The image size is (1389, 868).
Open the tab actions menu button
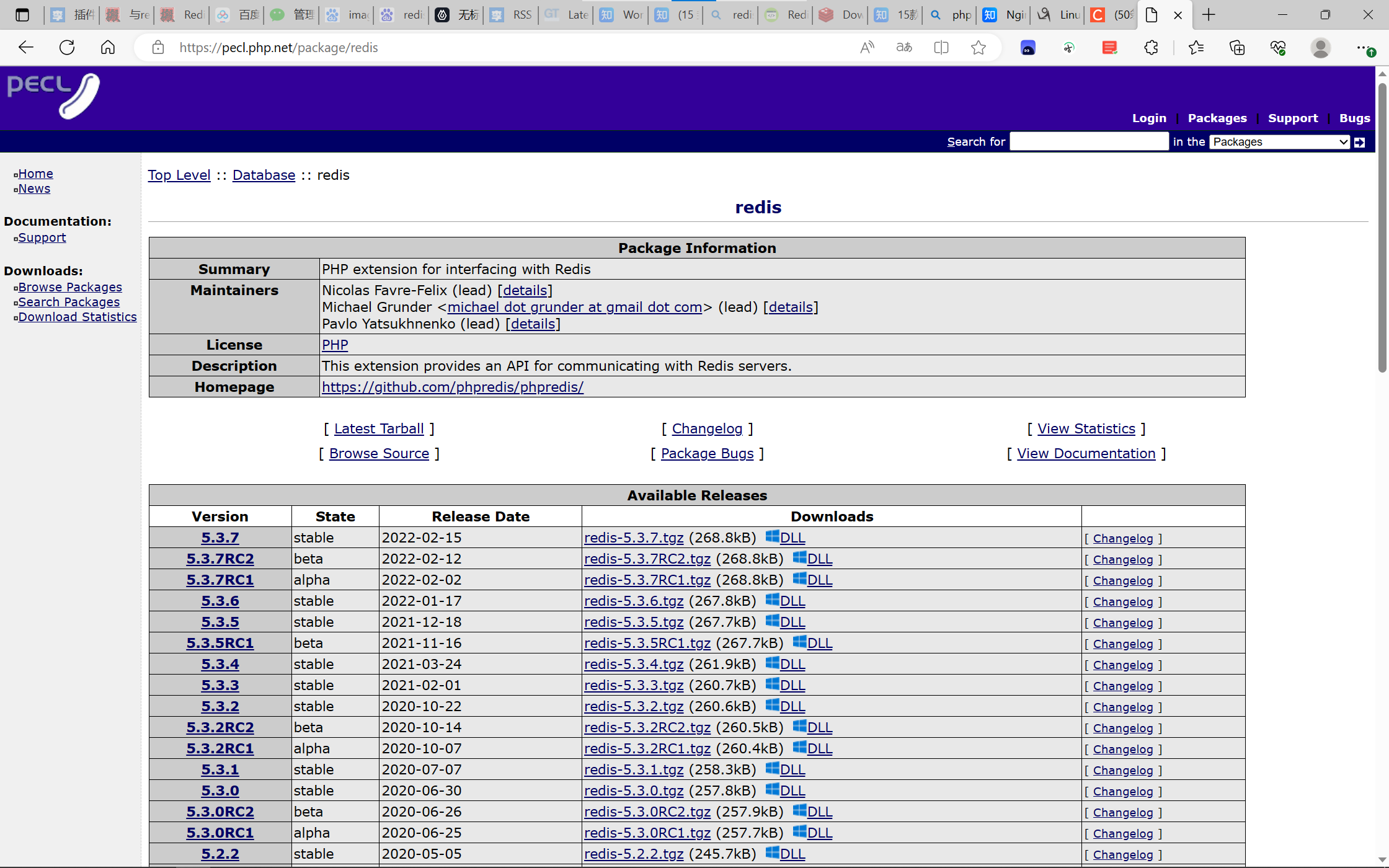click(22, 15)
